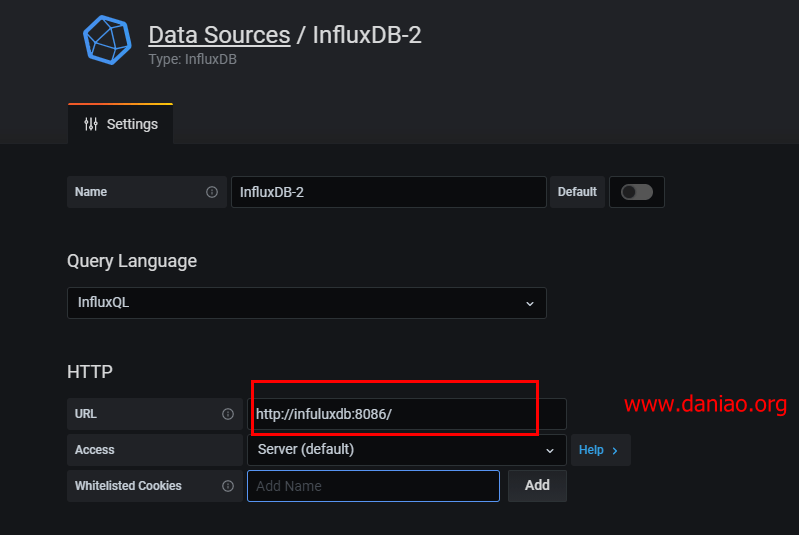
Task: Click the Name field label
Action: (x=91, y=192)
